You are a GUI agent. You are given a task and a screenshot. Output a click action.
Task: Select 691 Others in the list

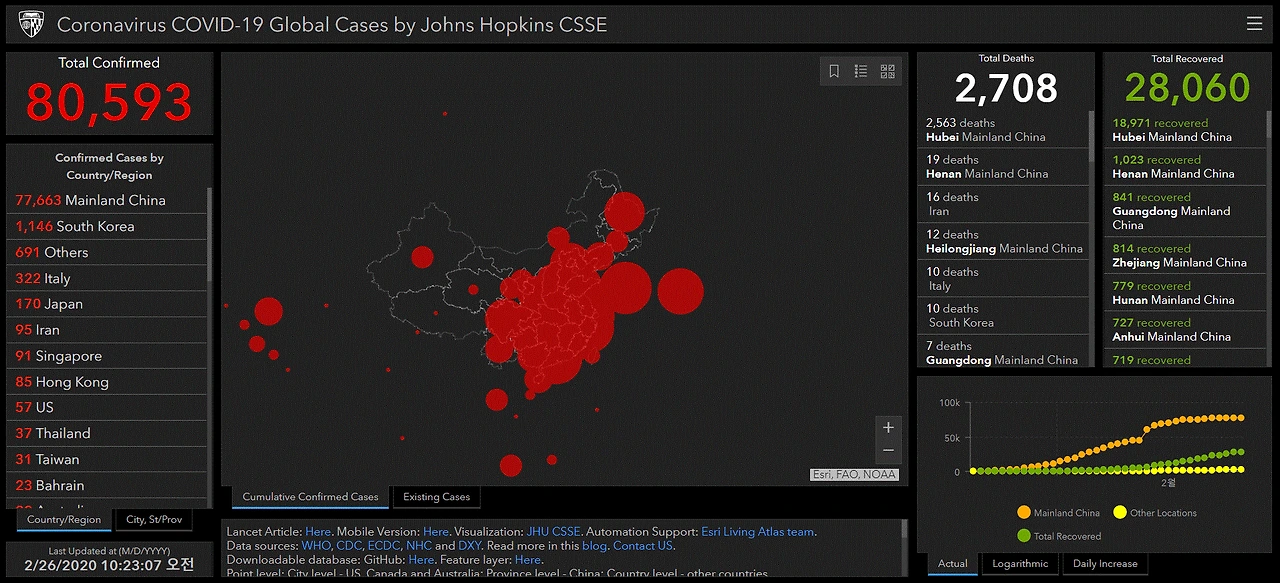[107, 252]
